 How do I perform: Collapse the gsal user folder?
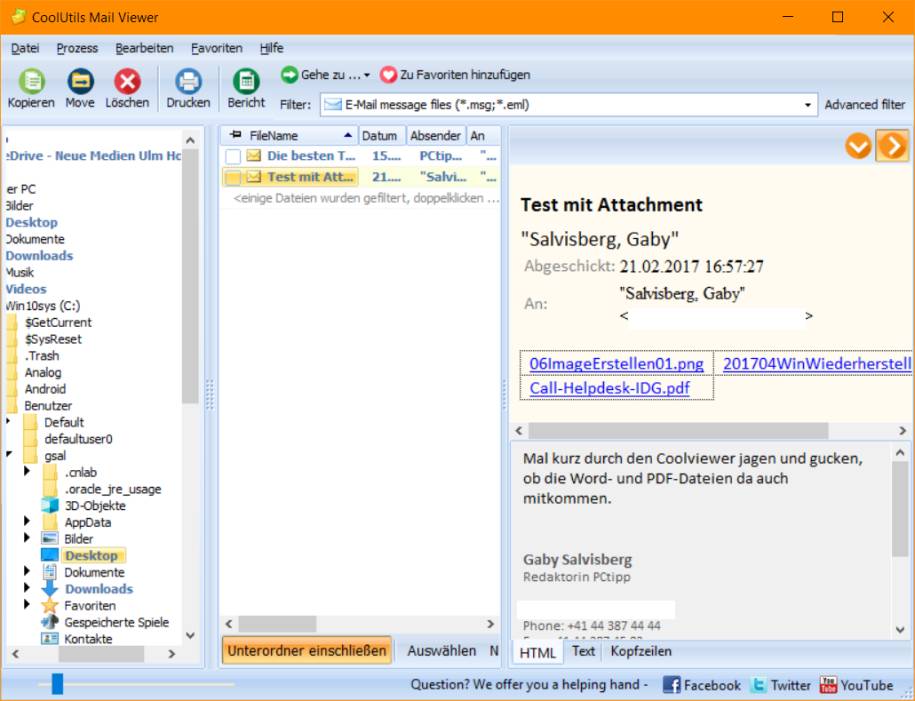click(x=9, y=455)
